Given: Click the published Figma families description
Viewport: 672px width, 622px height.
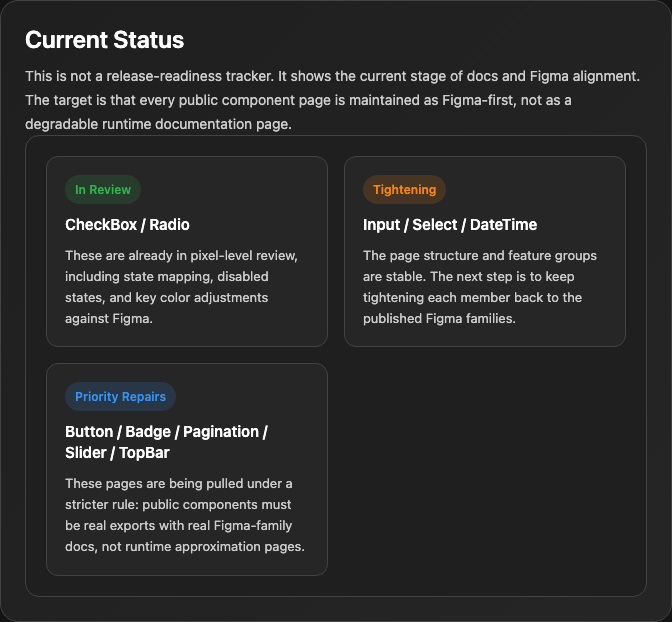Looking at the screenshot, I should 480,287.
